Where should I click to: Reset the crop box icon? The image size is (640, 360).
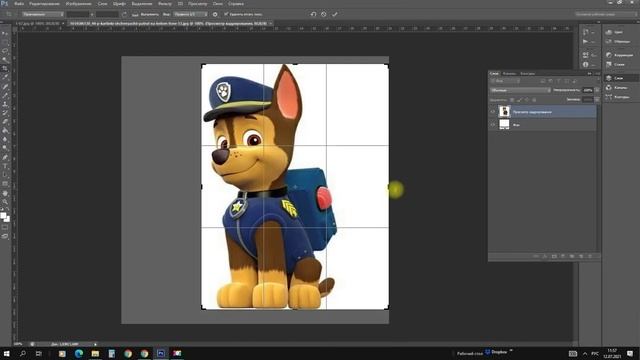tap(313, 14)
